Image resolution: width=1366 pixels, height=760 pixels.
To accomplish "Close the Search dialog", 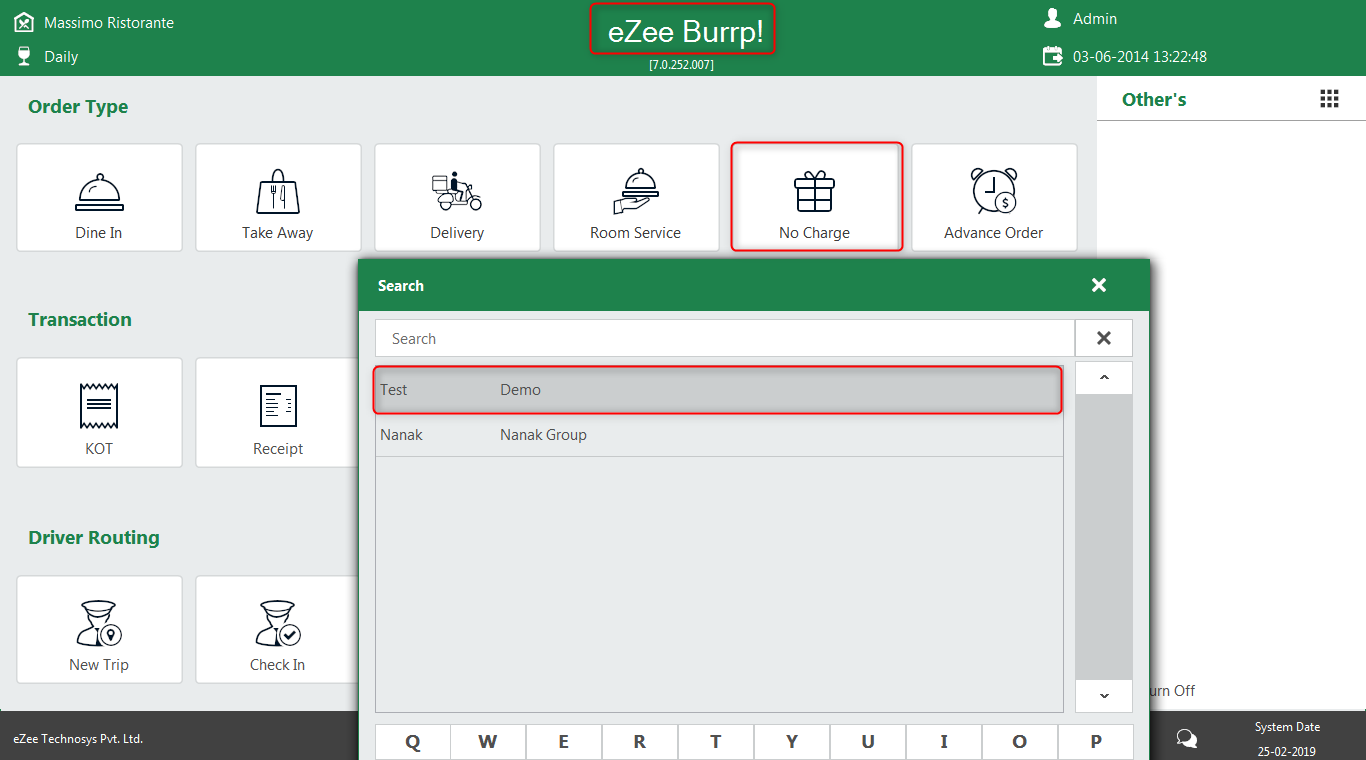I will point(1099,285).
